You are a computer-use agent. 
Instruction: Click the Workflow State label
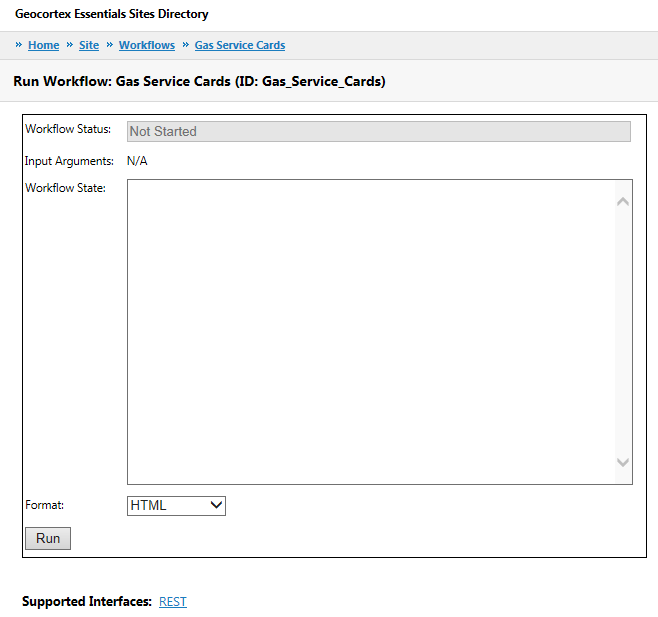(65, 188)
